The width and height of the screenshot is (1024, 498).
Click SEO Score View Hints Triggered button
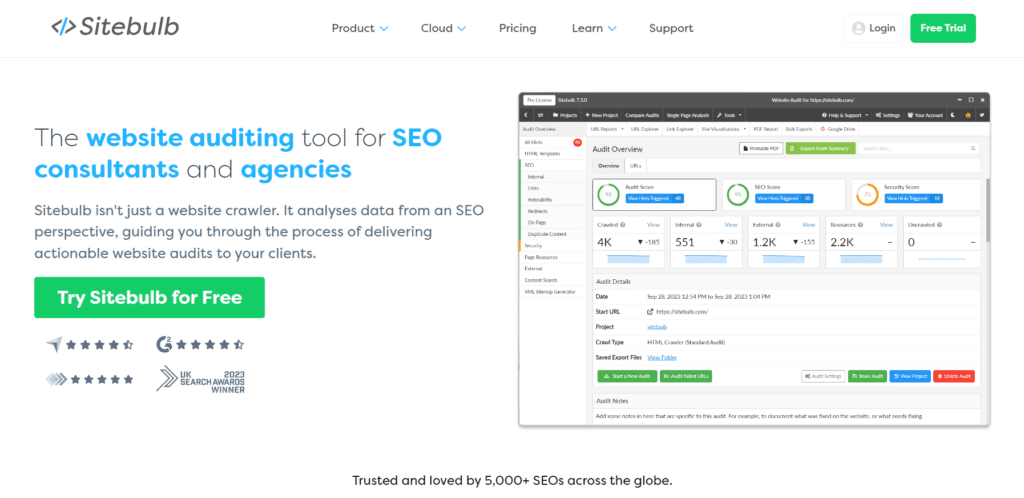click(x=784, y=198)
